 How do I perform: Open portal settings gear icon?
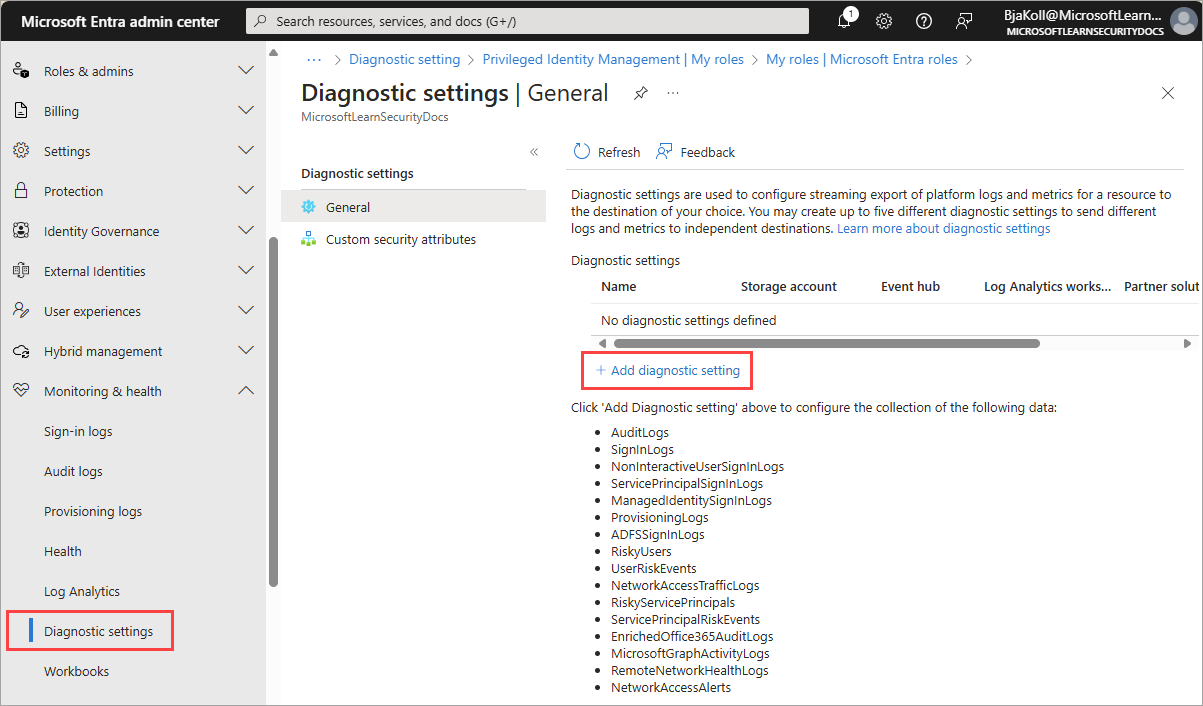click(x=884, y=21)
